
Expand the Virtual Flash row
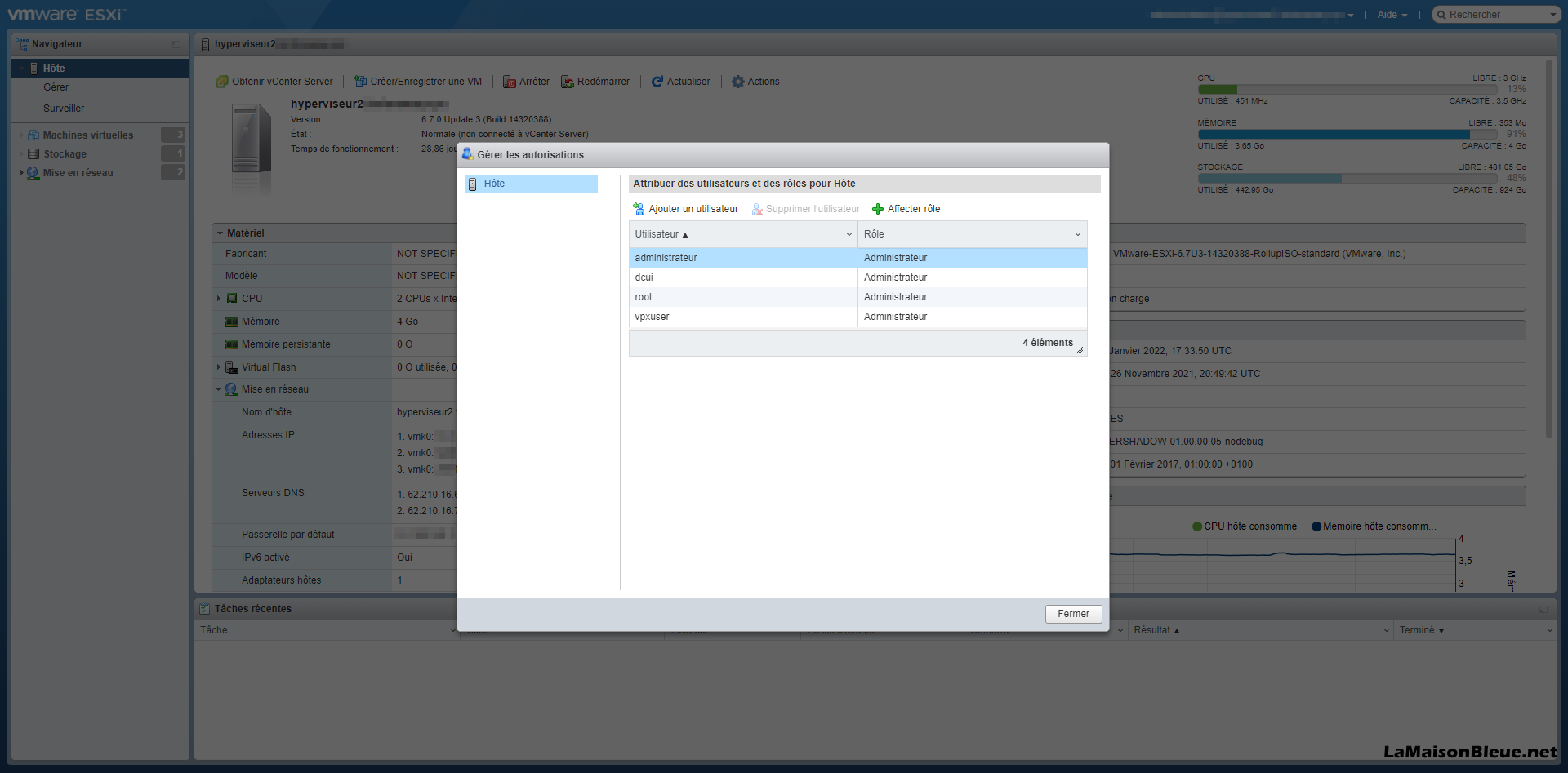pos(219,367)
